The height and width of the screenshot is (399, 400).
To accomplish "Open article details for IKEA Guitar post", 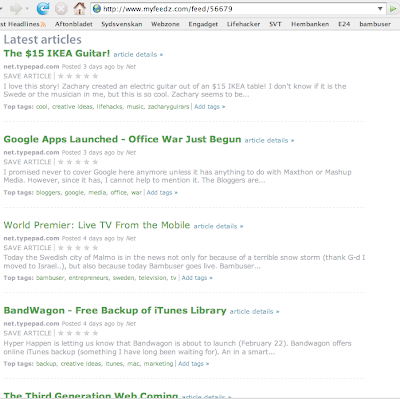I will coord(138,54).
